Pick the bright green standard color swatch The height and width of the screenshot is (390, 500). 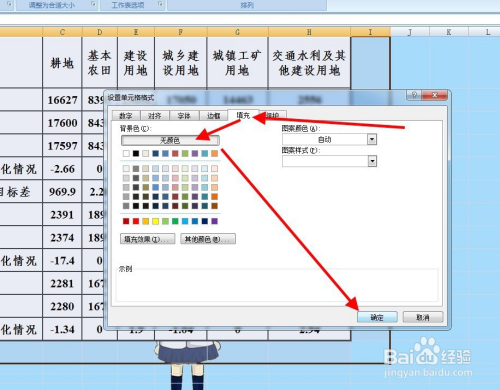point(175,221)
